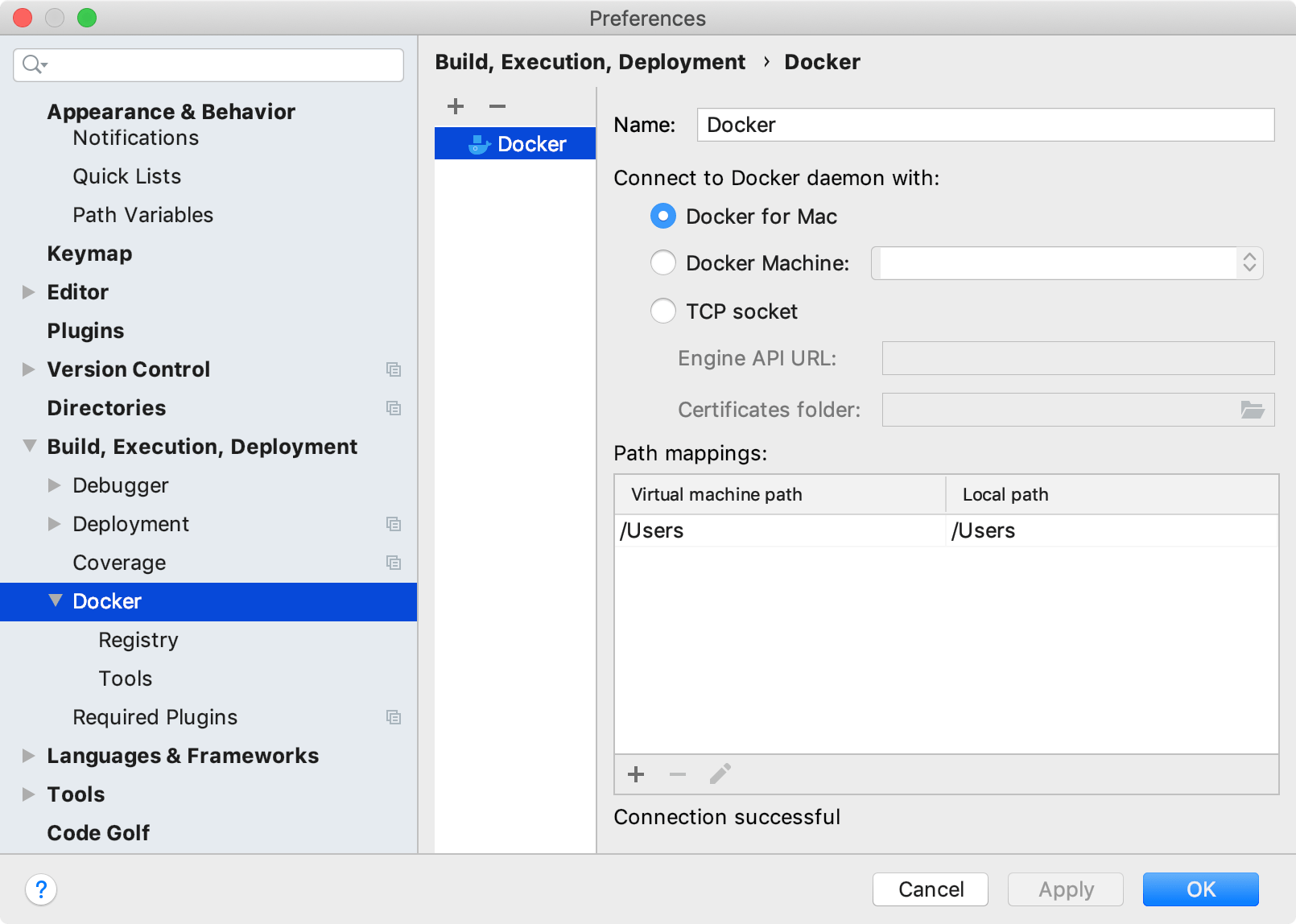Open Appearance & Behavior settings
Image resolution: width=1296 pixels, height=924 pixels.
point(171,112)
